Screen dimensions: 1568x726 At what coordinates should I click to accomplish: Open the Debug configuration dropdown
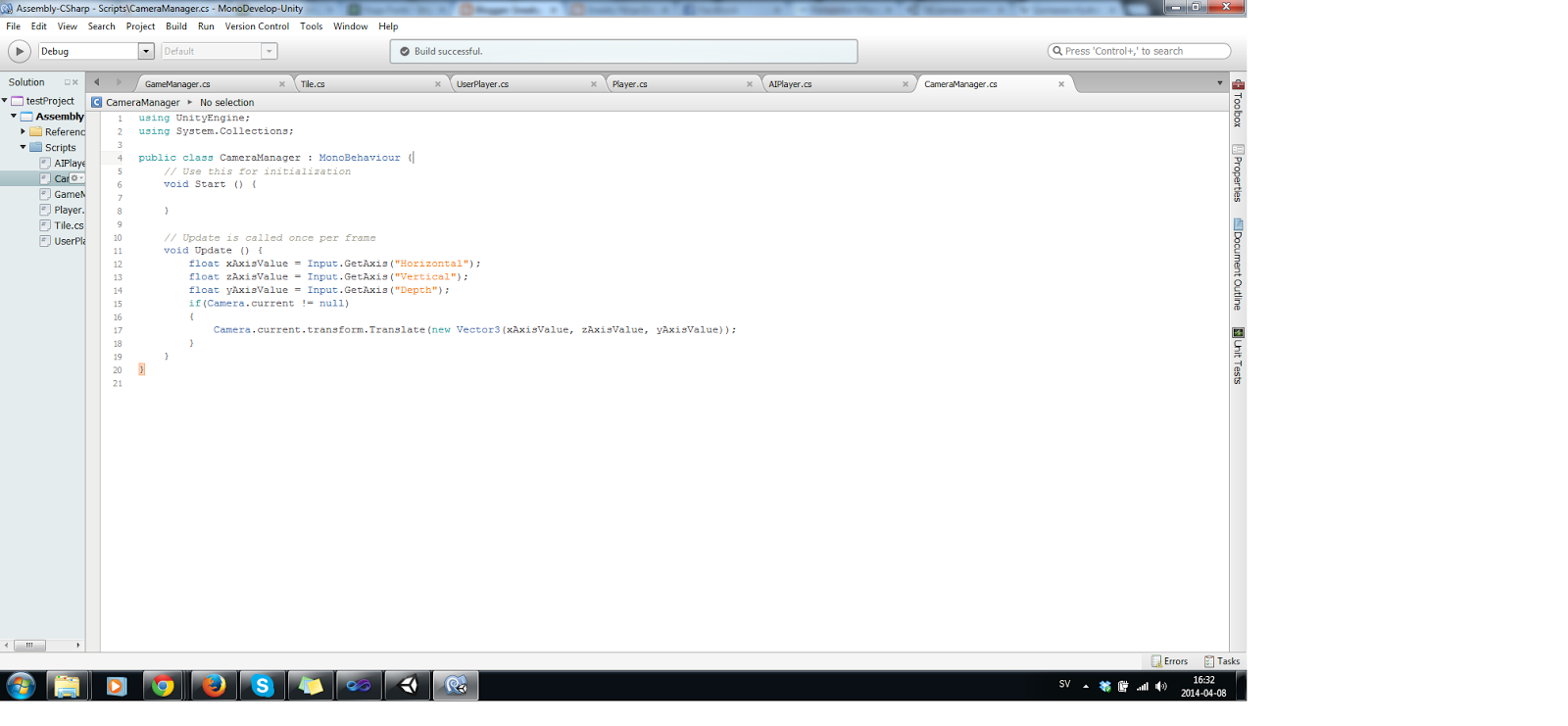coord(145,51)
